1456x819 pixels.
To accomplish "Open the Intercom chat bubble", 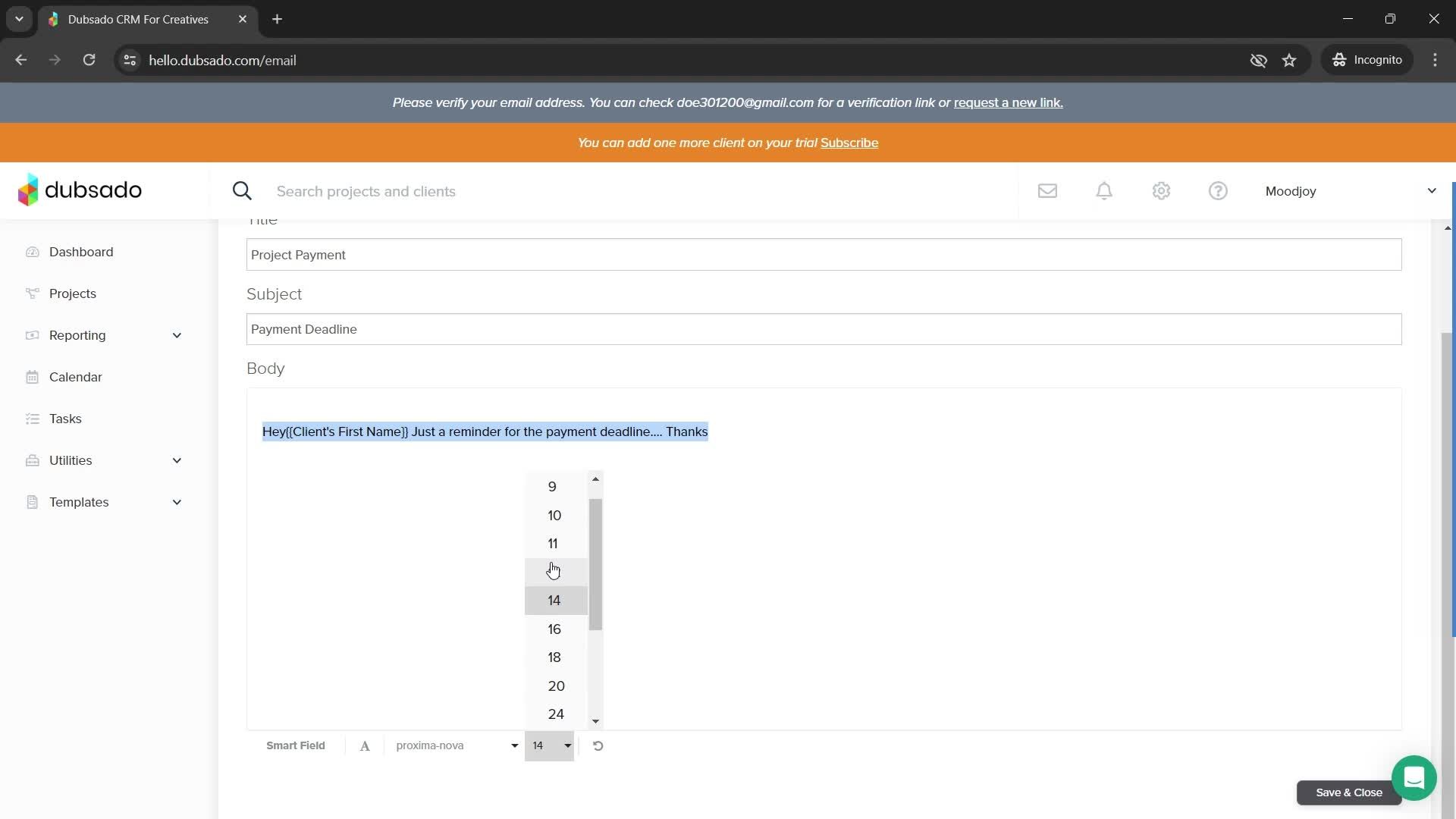I will click(x=1414, y=778).
